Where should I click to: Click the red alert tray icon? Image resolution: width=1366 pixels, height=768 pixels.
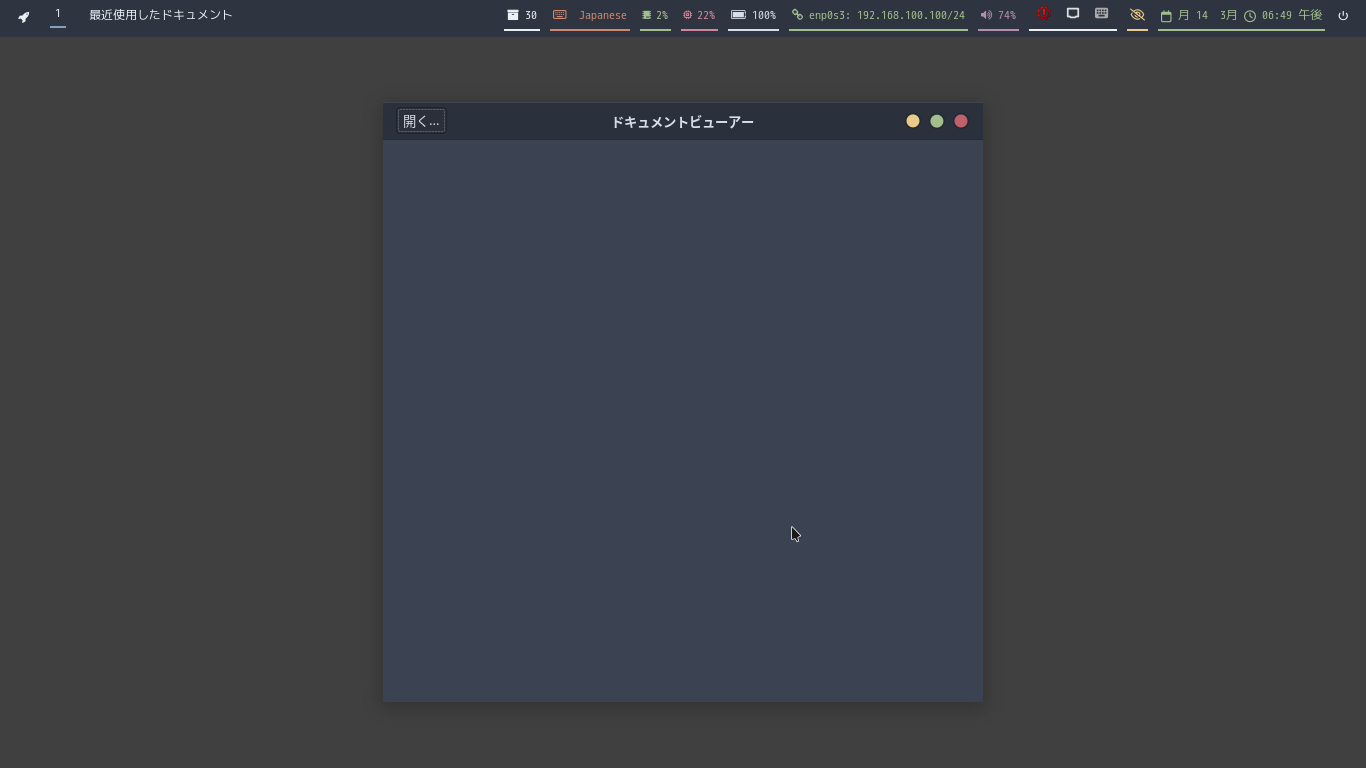tap(1043, 14)
